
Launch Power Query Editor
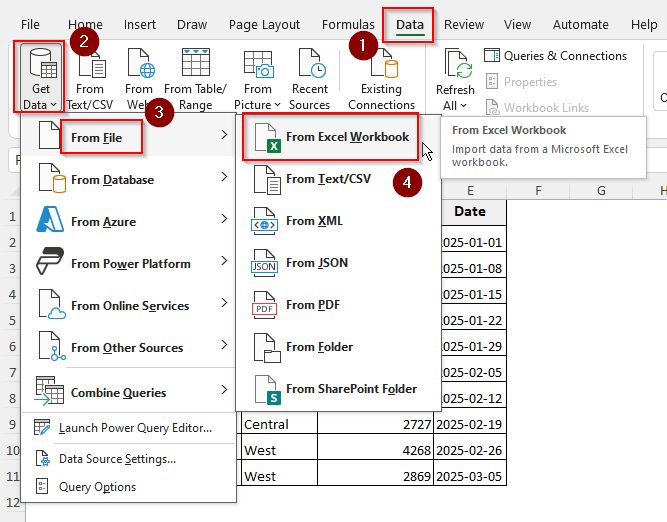[129, 428]
